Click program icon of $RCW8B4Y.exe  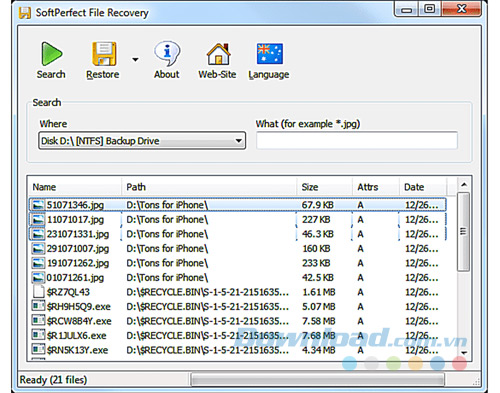[x=38, y=320]
